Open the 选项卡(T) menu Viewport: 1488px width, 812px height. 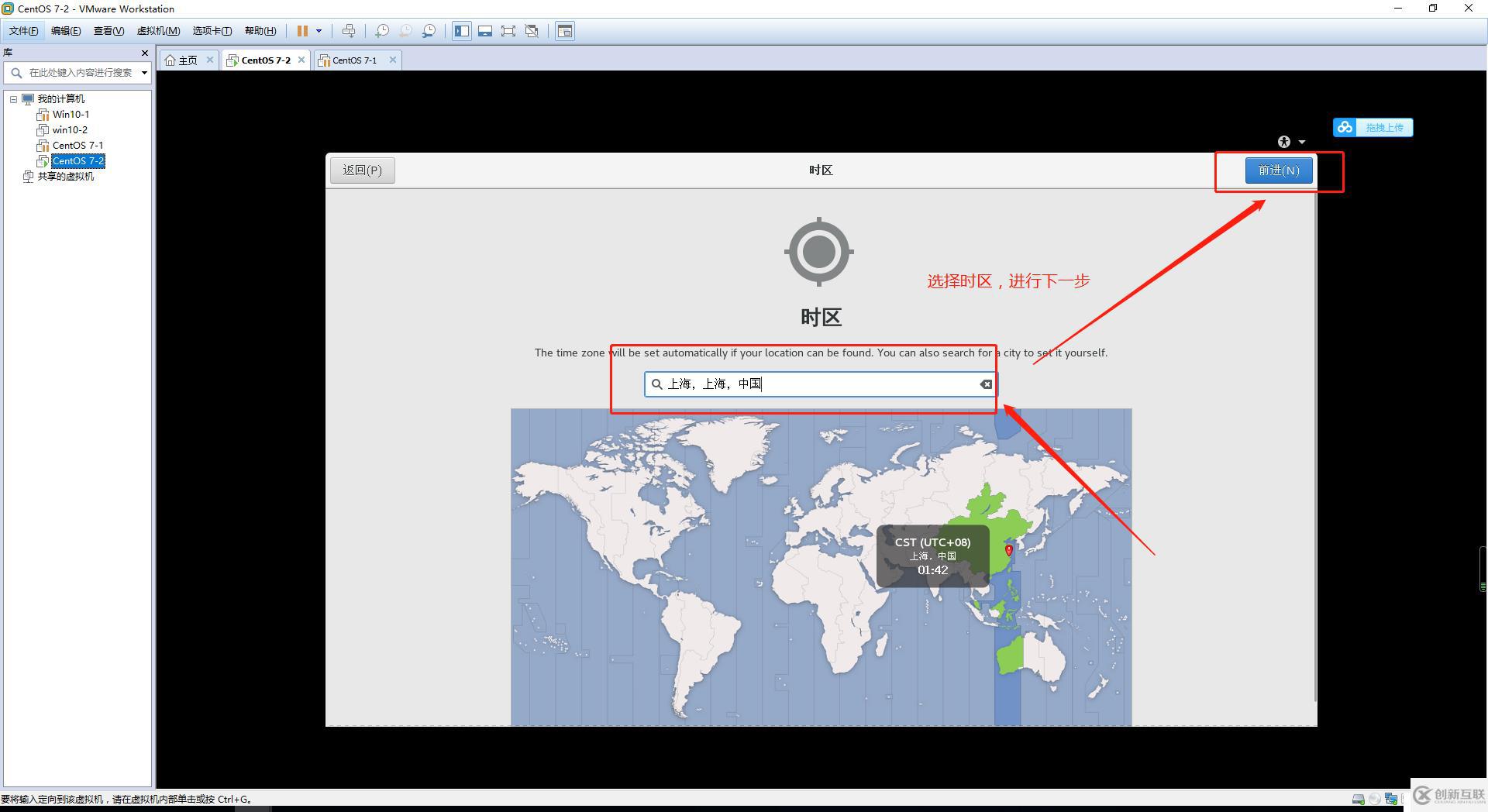coord(212,31)
